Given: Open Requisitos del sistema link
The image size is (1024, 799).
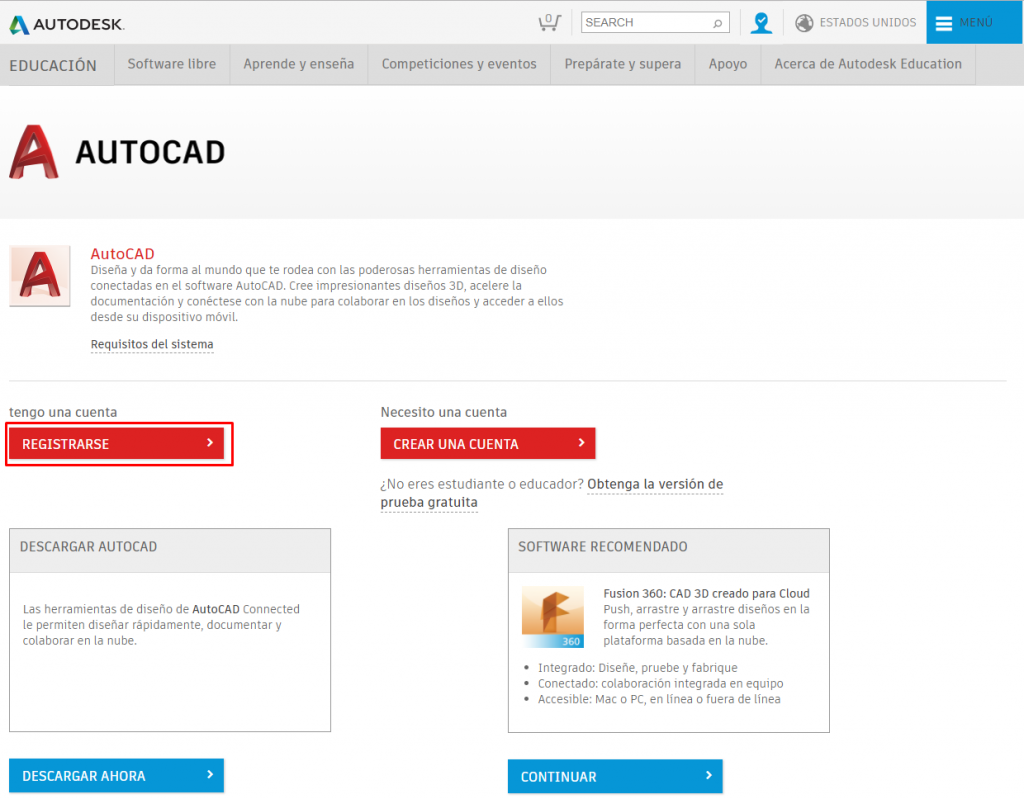Looking at the screenshot, I should (152, 344).
